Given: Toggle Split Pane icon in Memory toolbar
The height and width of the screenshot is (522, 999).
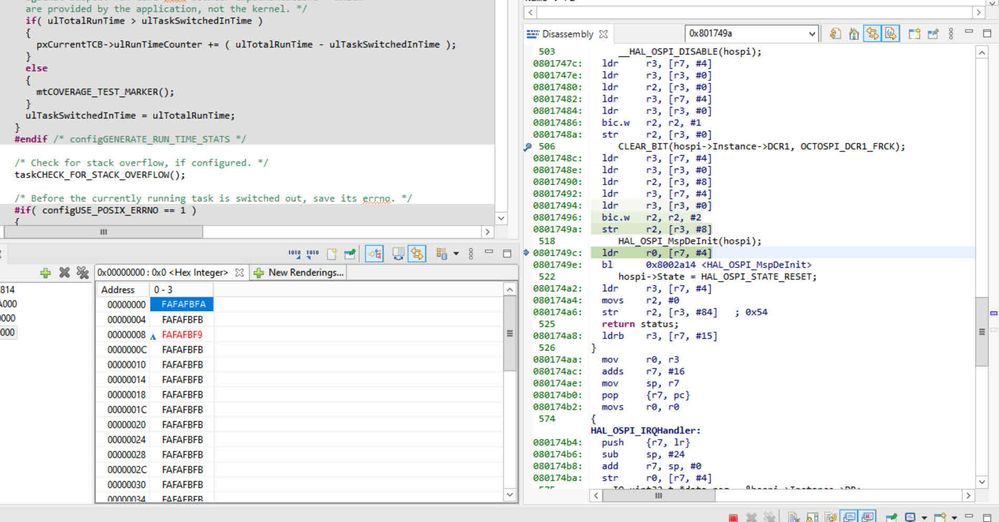Looking at the screenshot, I should [398, 254].
